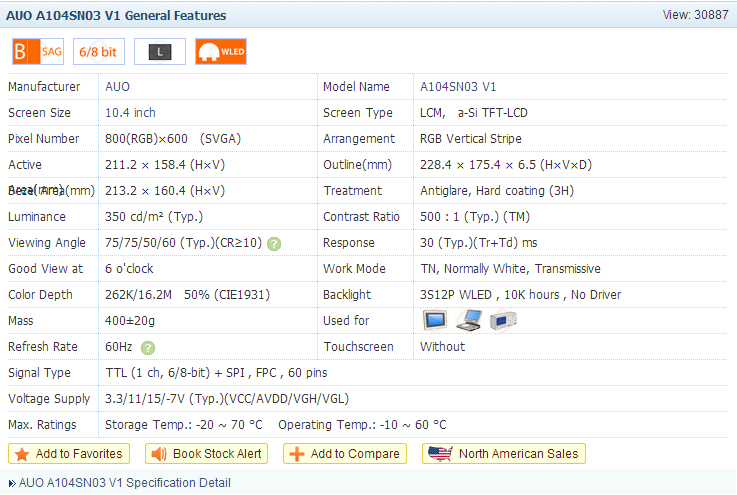Click the Voltage Supply row label
Screen dimensions: 737x495
pos(49,399)
